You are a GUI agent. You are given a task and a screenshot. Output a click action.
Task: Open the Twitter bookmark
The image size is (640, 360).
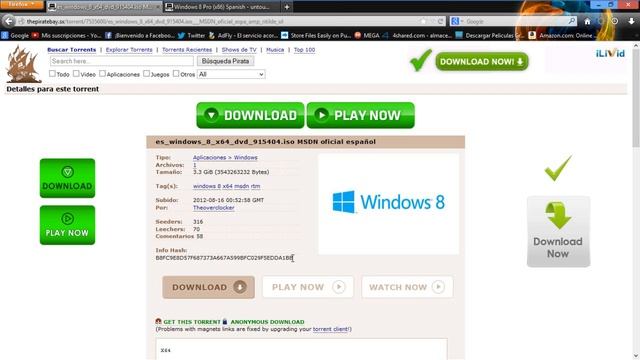191,36
